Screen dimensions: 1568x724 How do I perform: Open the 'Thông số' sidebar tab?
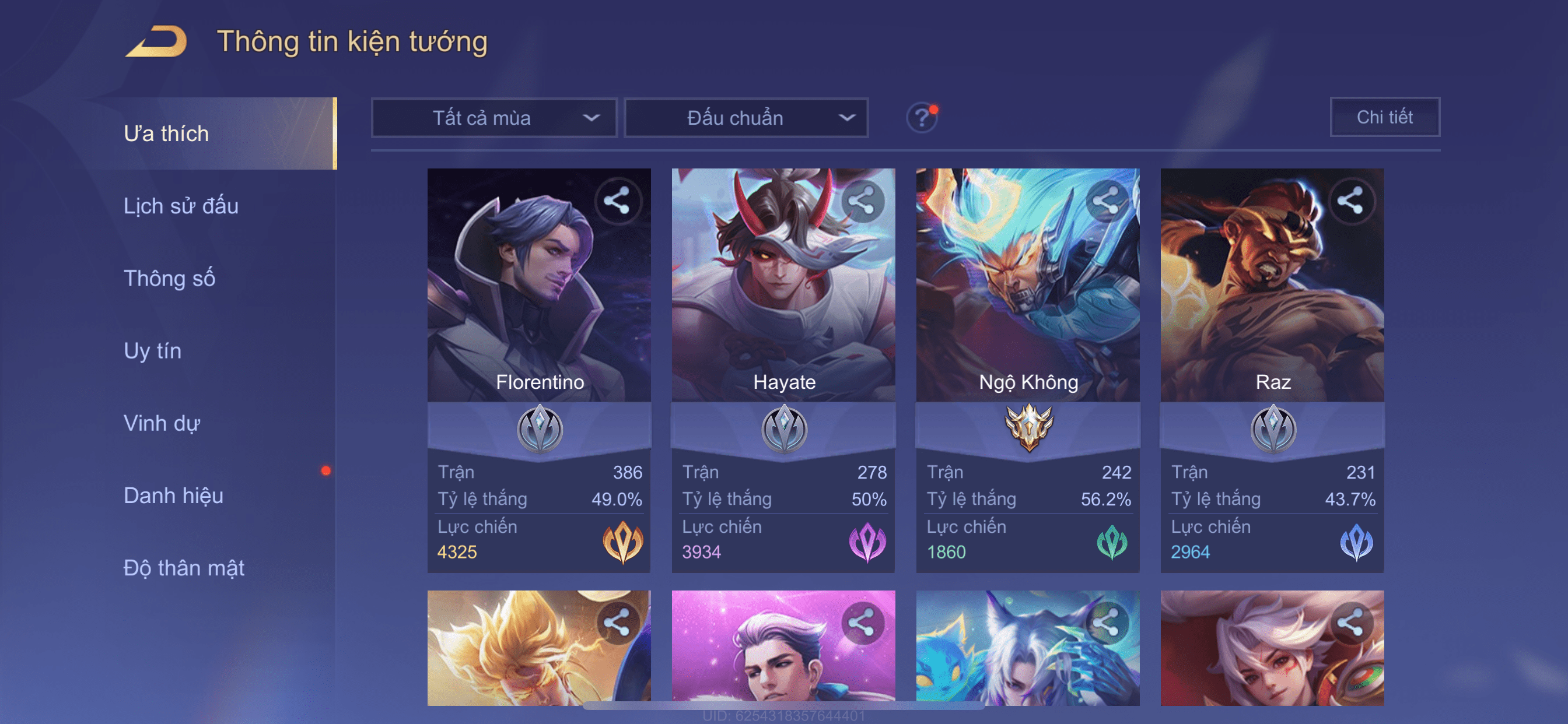click(x=169, y=278)
